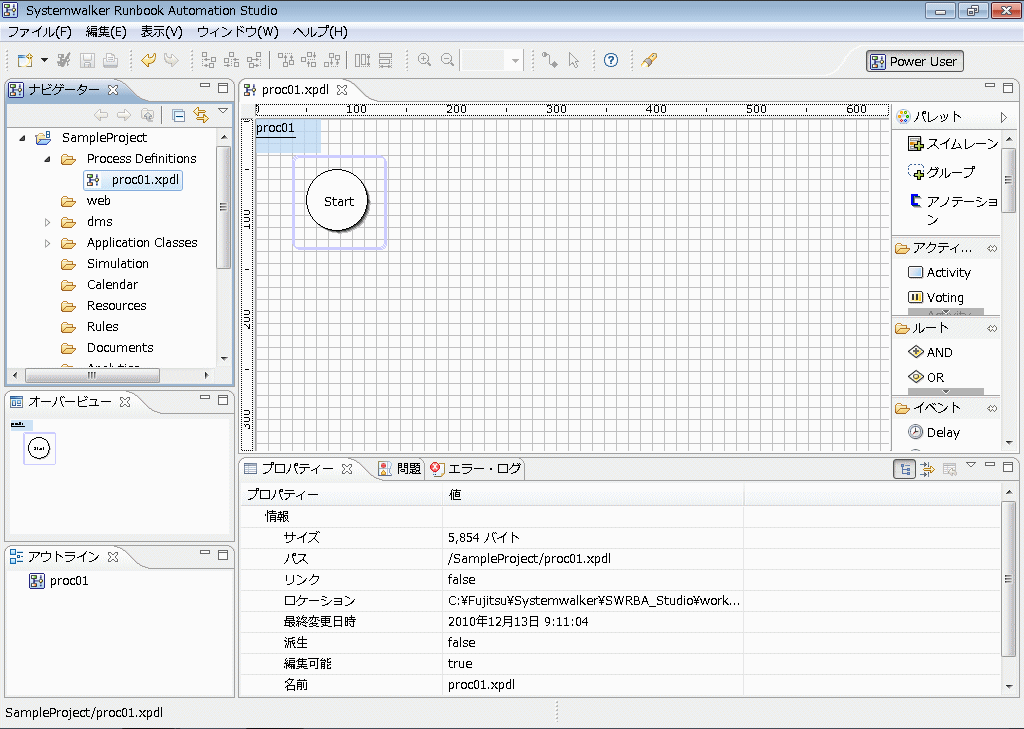Select proc01 in the Outline view
The width and height of the screenshot is (1024, 729).
(x=59, y=581)
